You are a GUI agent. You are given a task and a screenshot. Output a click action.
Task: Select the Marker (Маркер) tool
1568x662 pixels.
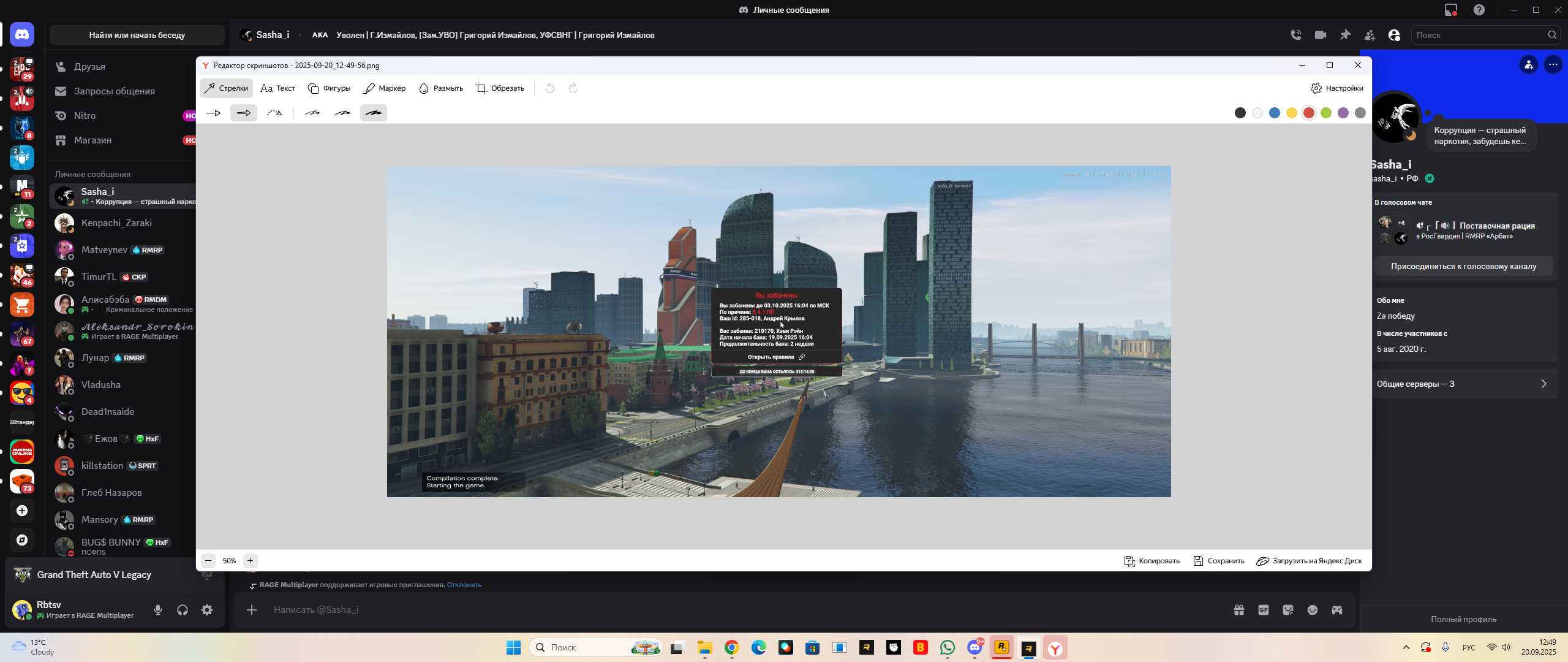pyautogui.click(x=385, y=88)
